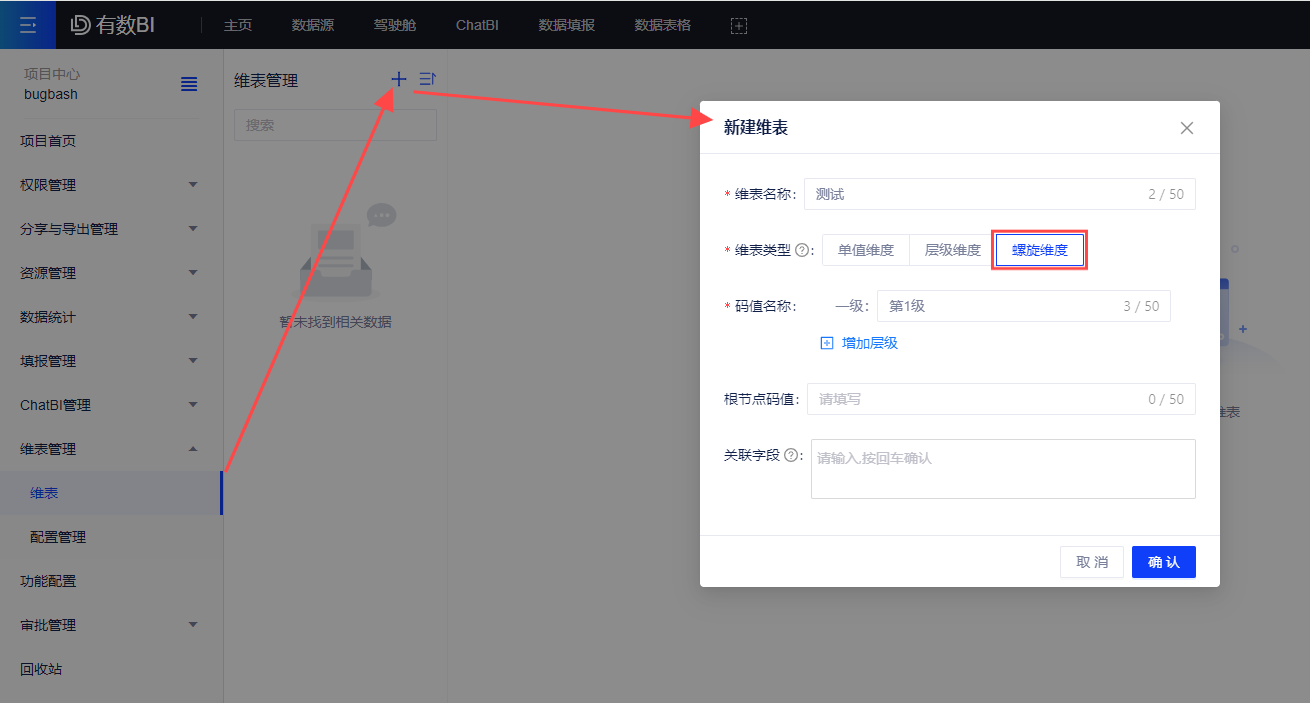This screenshot has height=703, width=1310.
Task: Open project center list icon next to bugbash
Action: click(189, 85)
